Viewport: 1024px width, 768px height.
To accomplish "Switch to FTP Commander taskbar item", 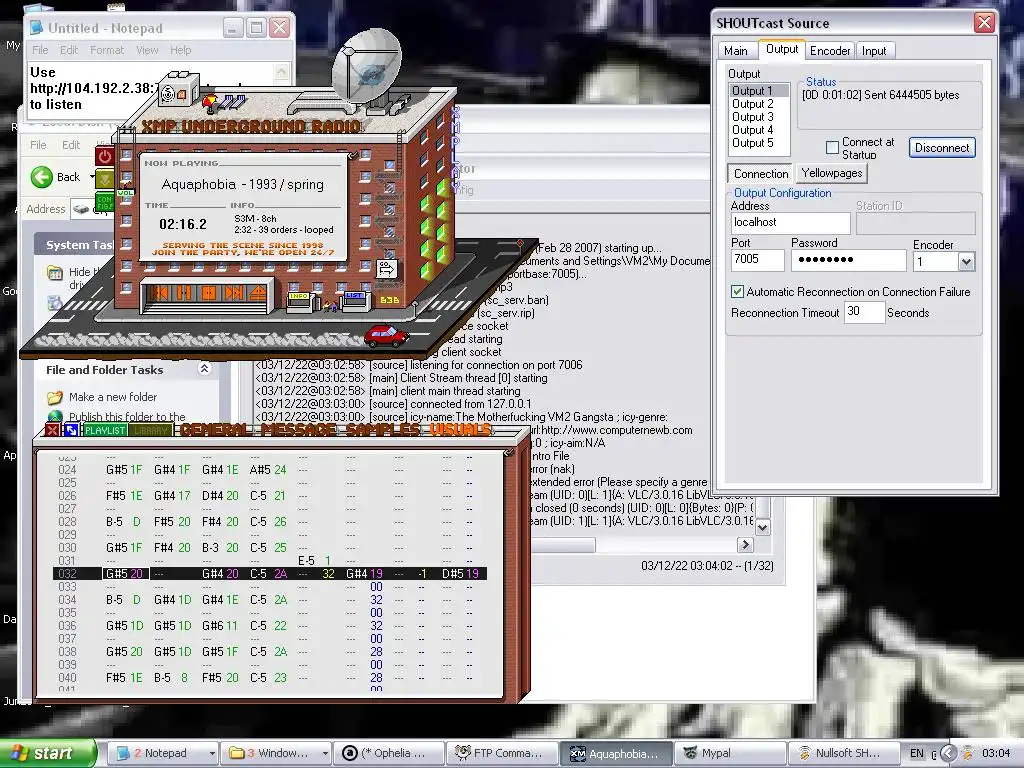I will 502,753.
